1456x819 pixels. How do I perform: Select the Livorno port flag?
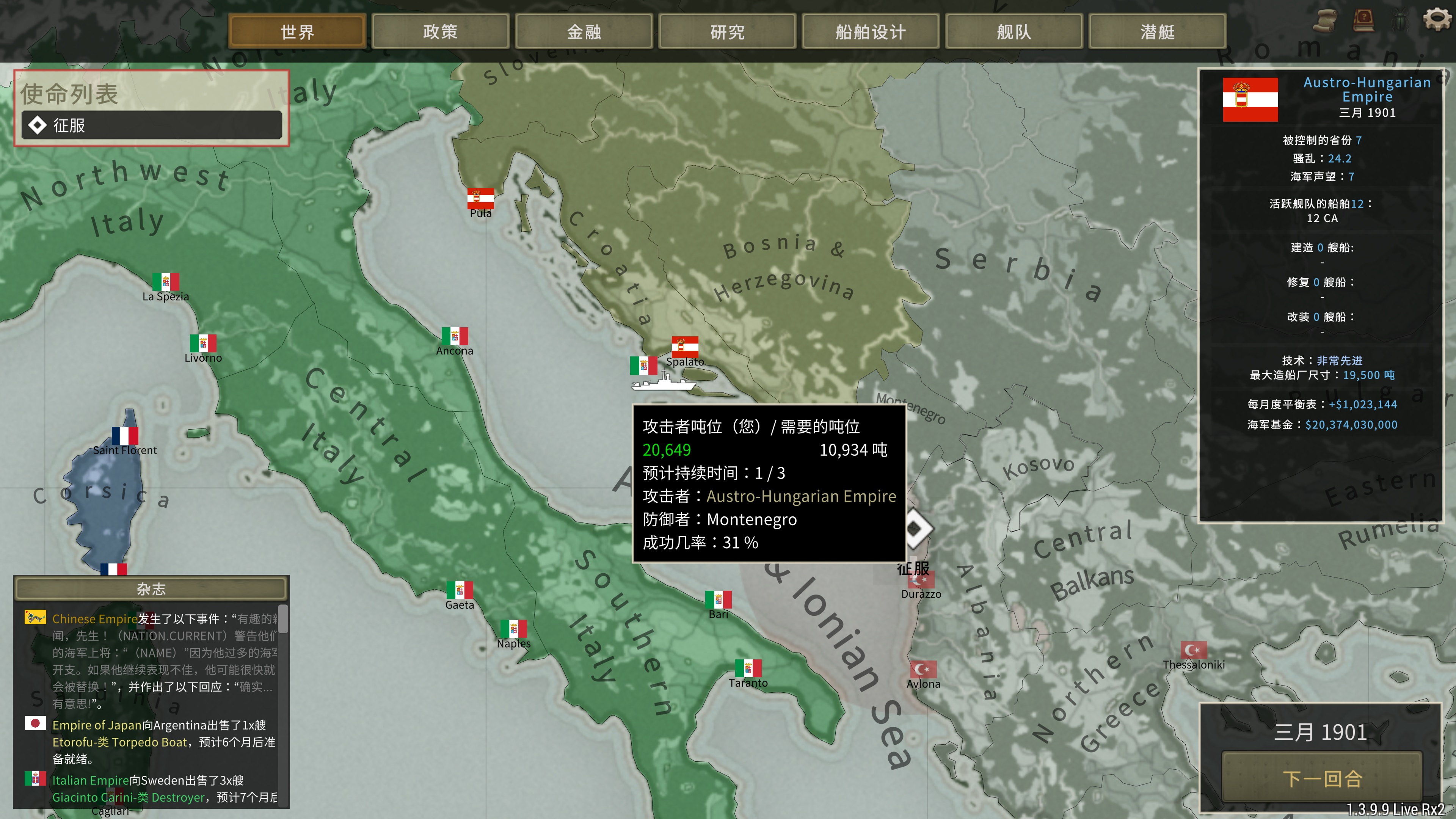coord(203,343)
